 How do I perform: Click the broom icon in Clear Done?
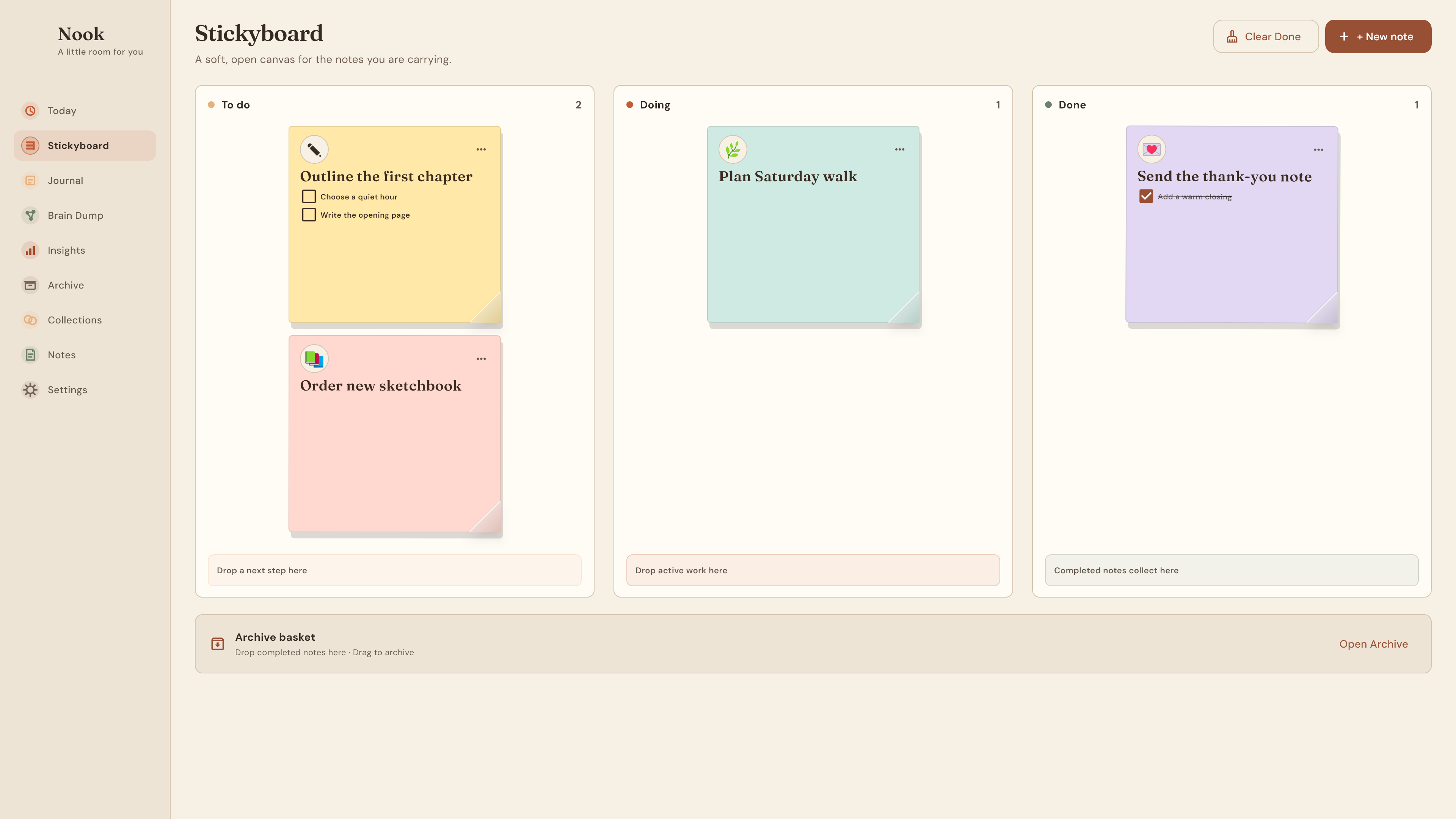click(1232, 37)
